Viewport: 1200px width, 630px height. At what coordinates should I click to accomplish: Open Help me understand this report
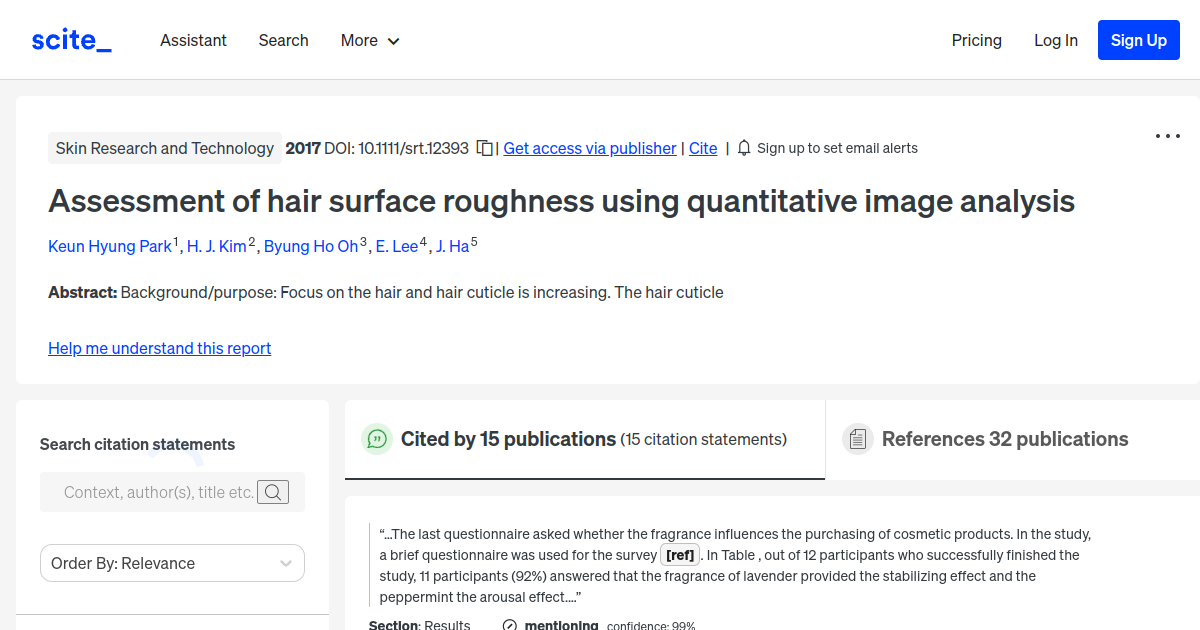click(159, 348)
